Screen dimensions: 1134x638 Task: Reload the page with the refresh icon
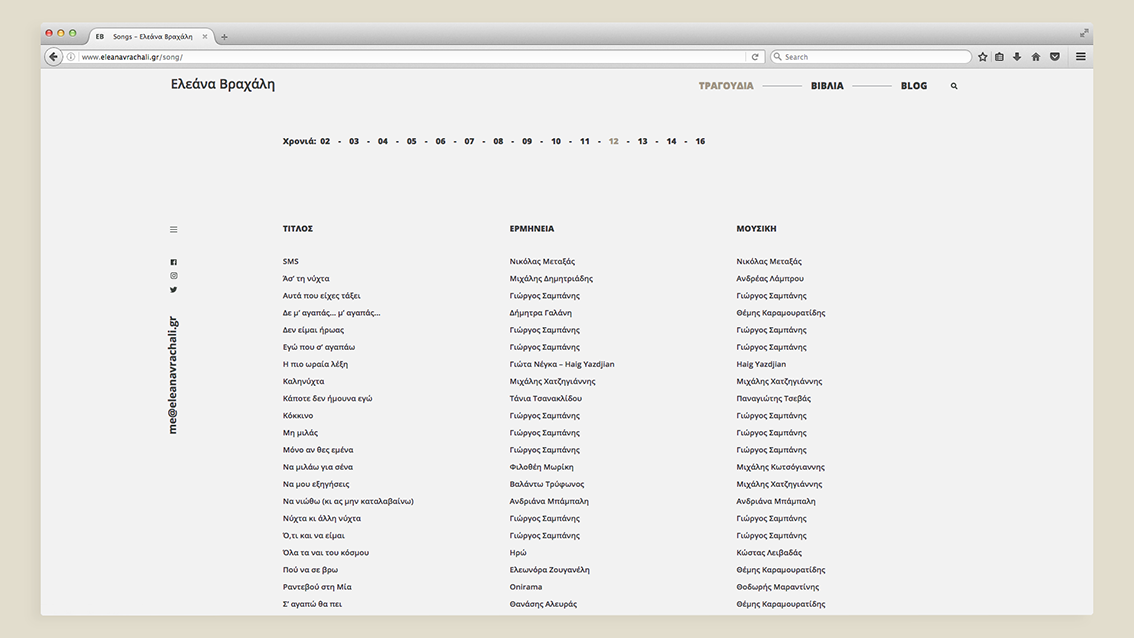[755, 57]
